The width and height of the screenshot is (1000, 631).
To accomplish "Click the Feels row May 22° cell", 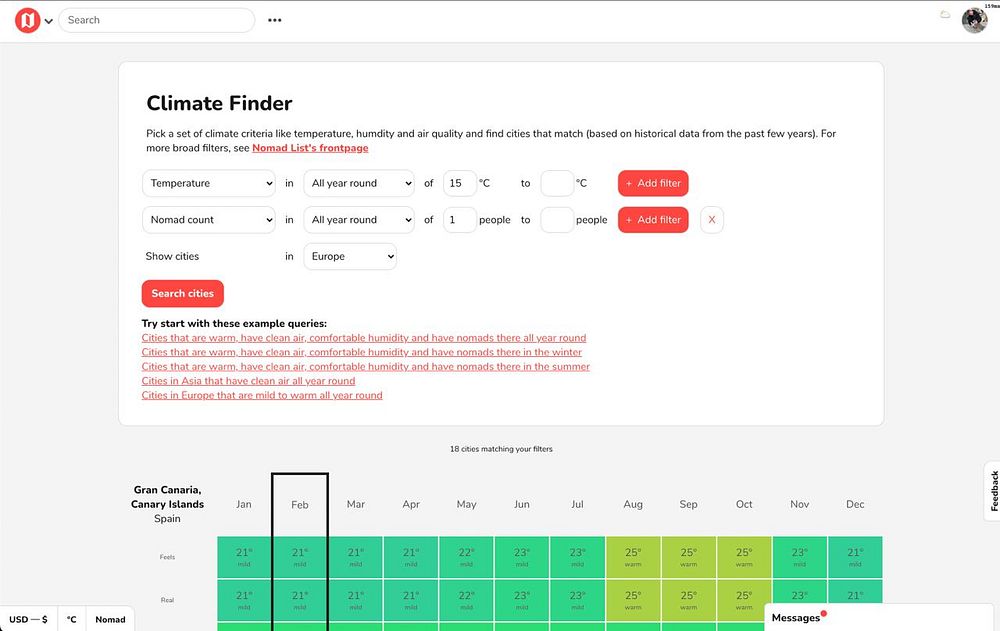I will pyautogui.click(x=466, y=557).
